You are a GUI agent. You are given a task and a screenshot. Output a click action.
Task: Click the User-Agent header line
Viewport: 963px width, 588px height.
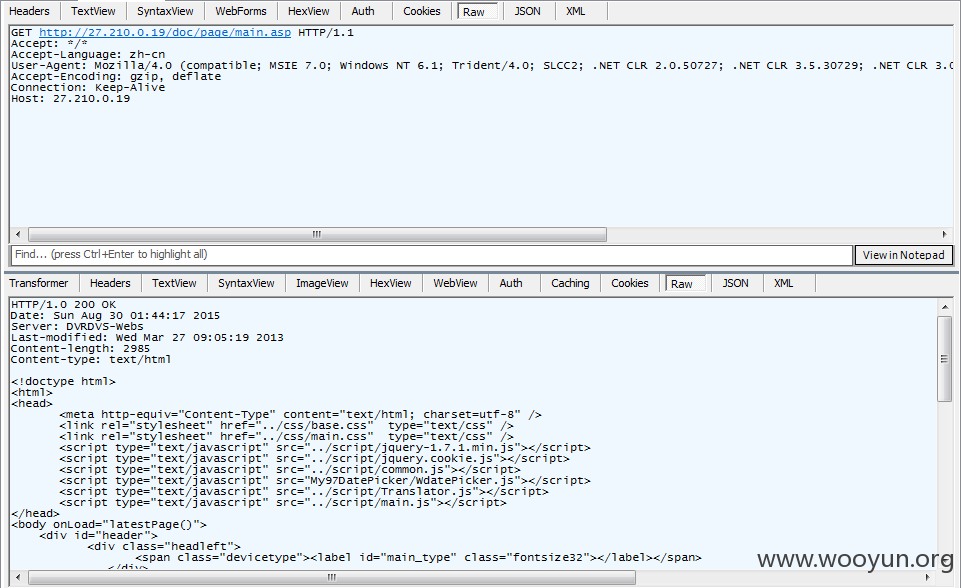(482, 66)
